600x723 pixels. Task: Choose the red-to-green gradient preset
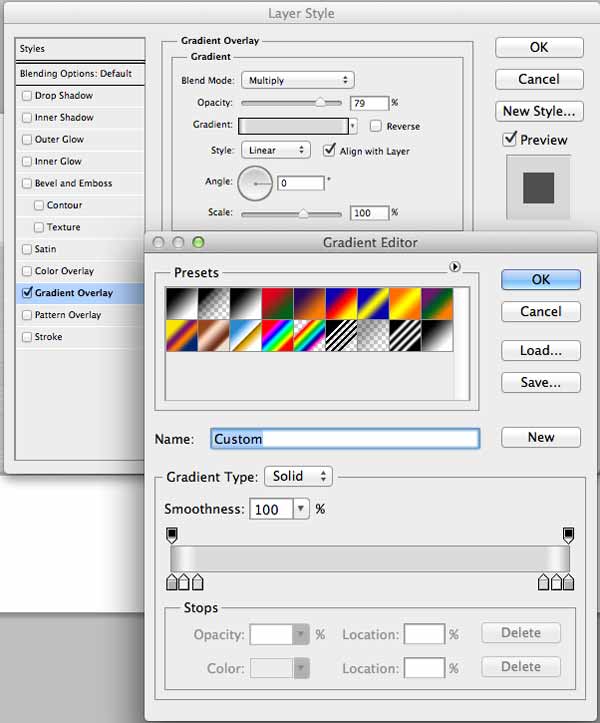tap(278, 303)
